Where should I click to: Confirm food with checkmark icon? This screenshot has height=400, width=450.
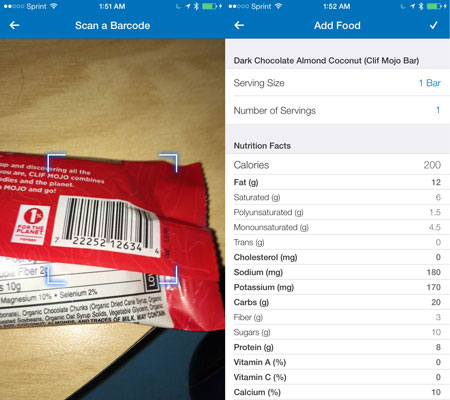[x=433, y=25]
